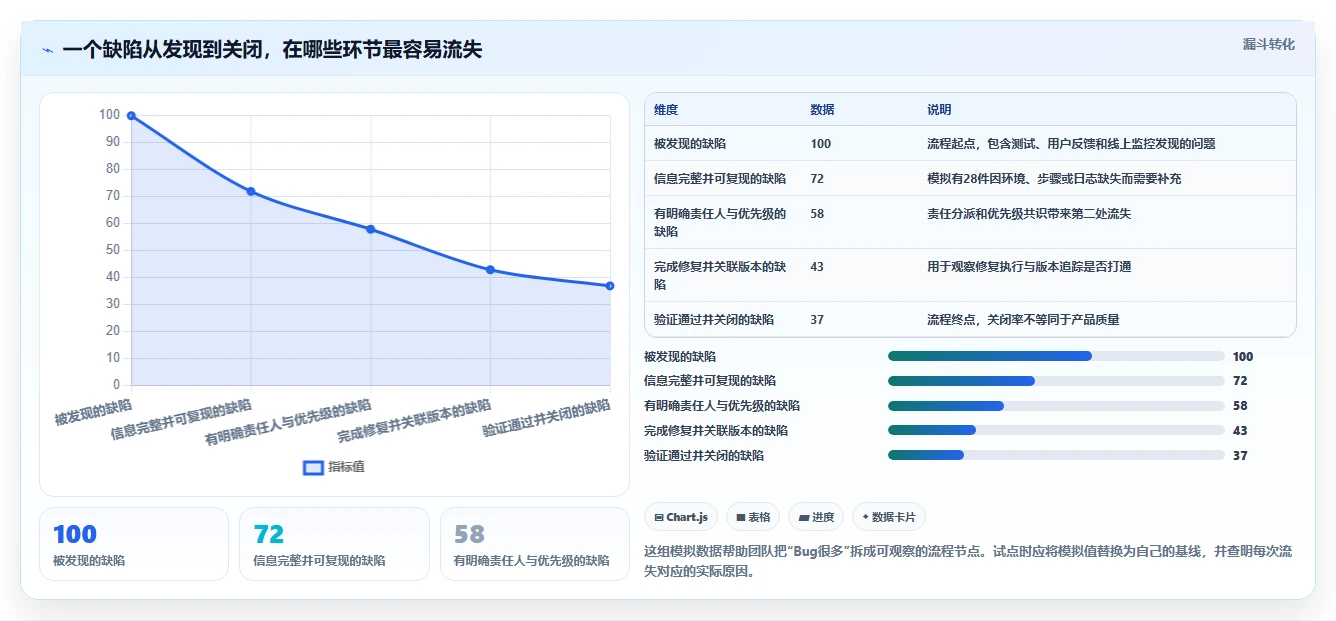Click the chart data point at value 72

251,191
